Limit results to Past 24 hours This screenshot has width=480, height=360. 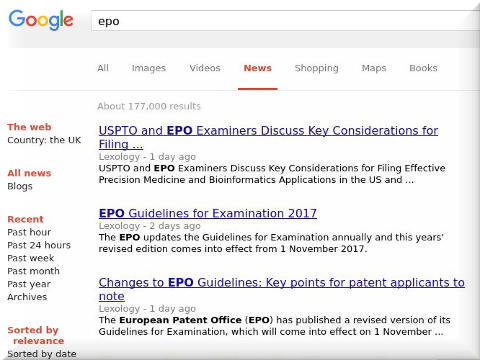coord(39,245)
